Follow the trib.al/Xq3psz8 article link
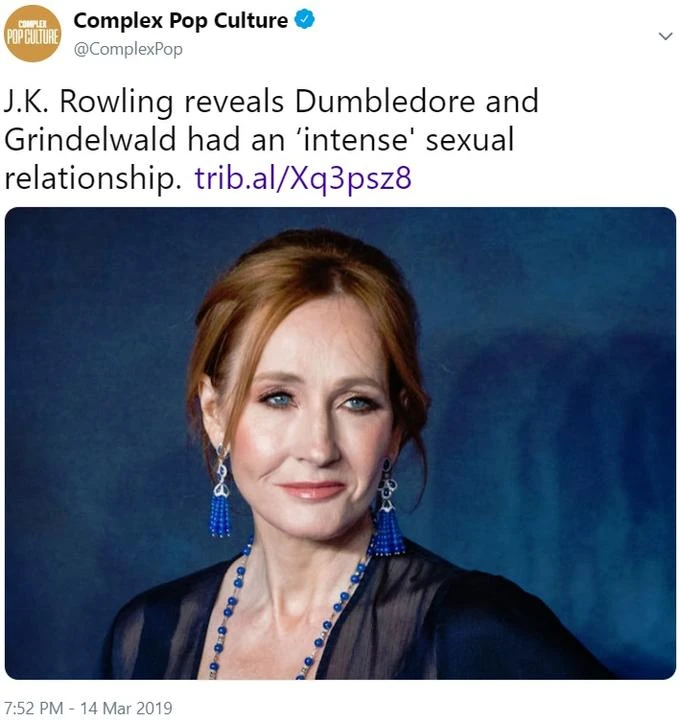 [x=303, y=178]
